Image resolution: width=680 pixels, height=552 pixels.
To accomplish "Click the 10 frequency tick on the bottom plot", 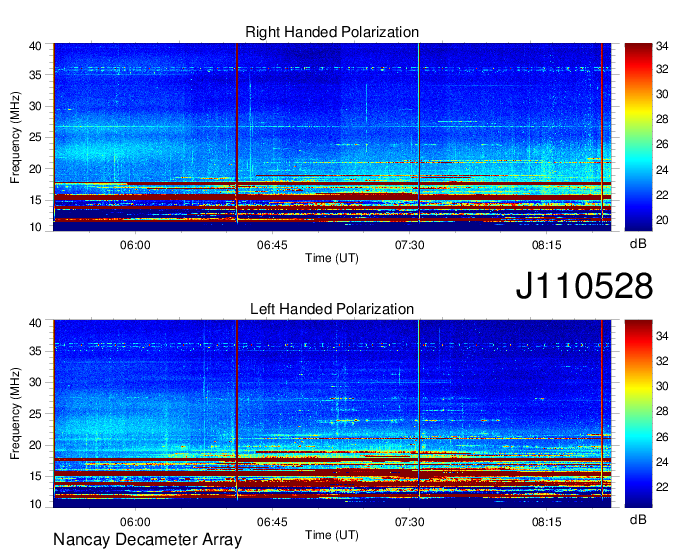I will click(35, 504).
